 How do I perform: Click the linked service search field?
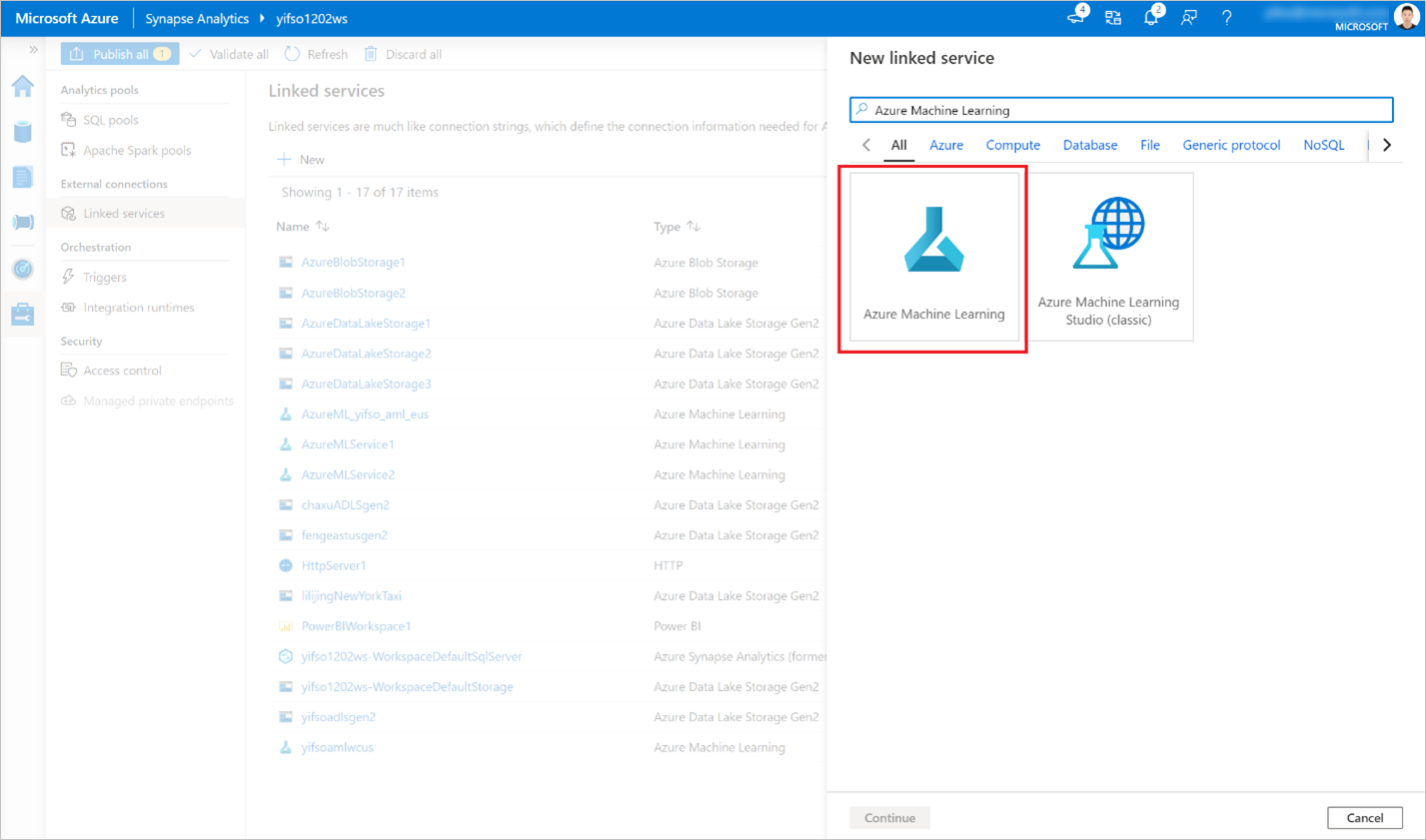[1120, 110]
